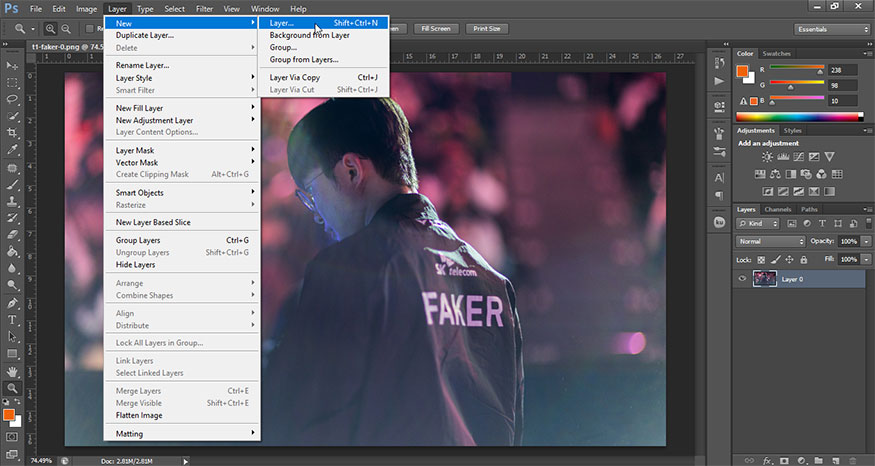The image size is (875, 466).
Task: Choose Layer... from the New submenu
Action: pyautogui.click(x=290, y=22)
